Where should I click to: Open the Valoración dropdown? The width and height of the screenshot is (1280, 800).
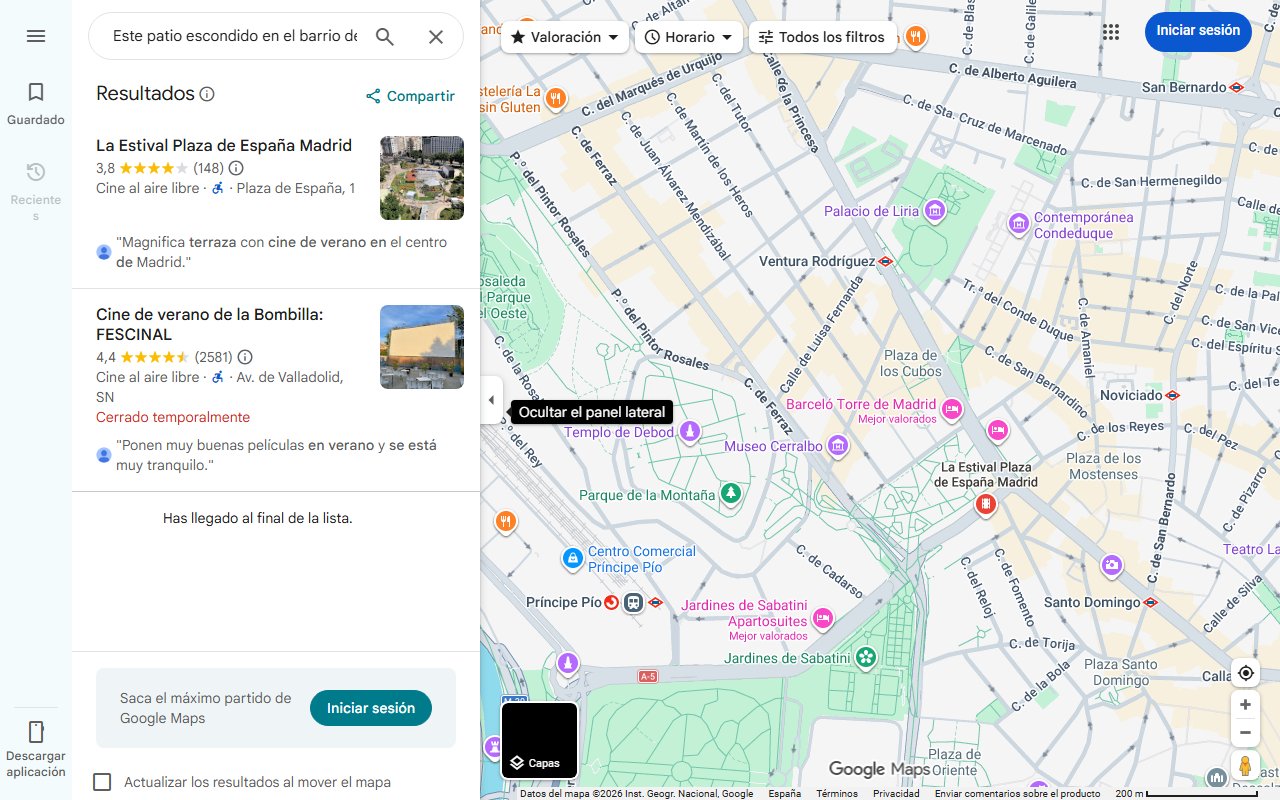[563, 36]
